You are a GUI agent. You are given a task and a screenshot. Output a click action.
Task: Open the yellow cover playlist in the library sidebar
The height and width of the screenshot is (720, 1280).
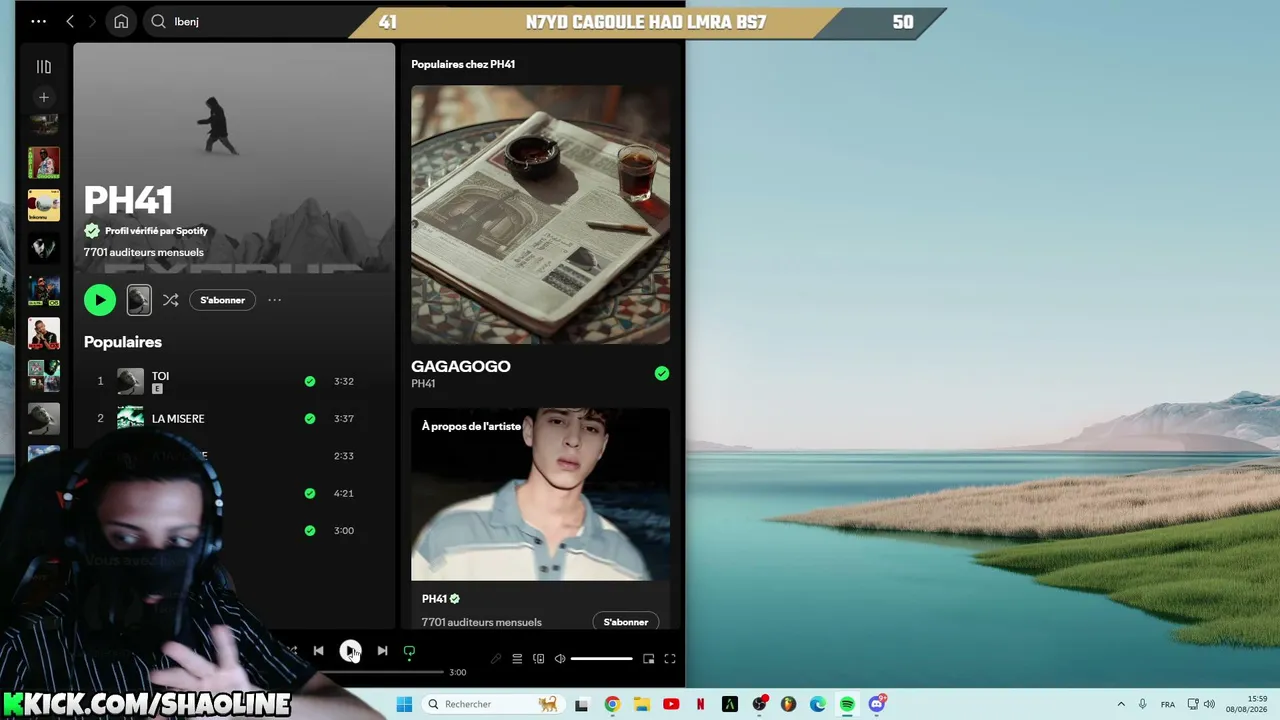tap(44, 205)
